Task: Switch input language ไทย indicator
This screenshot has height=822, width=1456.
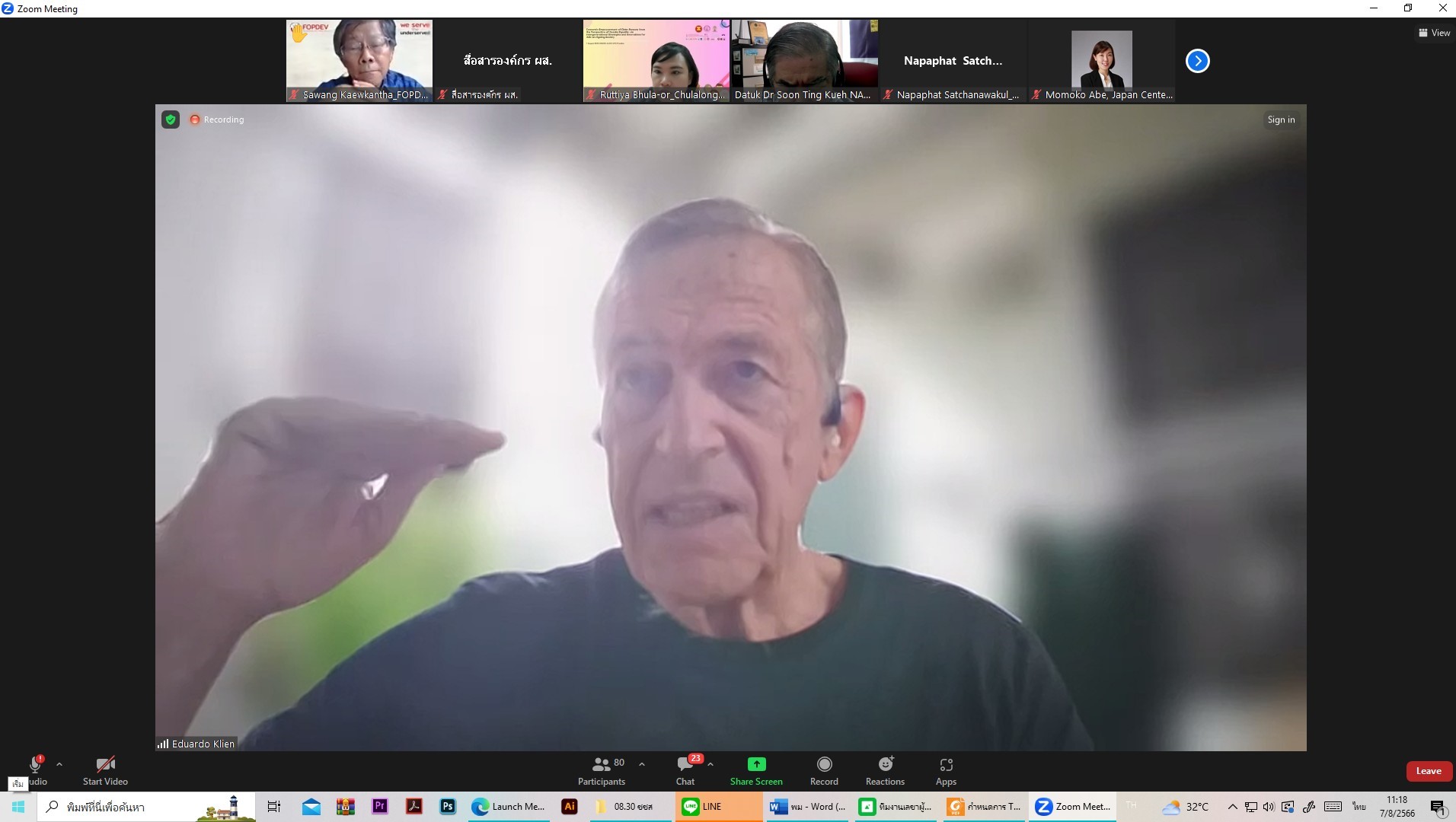Action: (x=1359, y=807)
